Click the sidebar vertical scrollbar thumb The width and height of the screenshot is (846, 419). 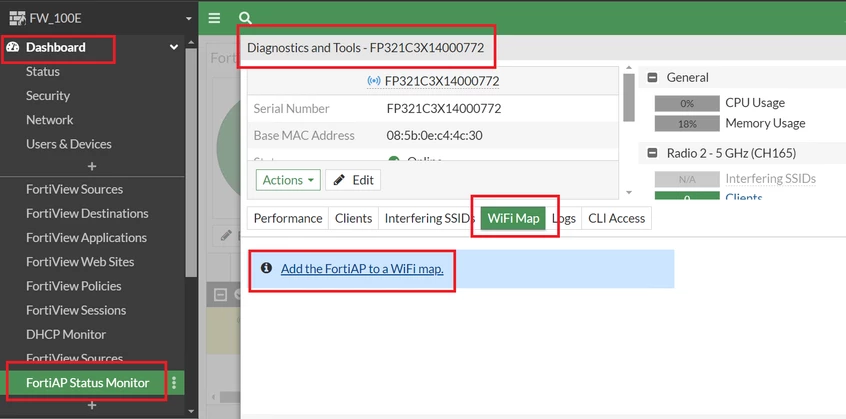[x=191, y=162]
